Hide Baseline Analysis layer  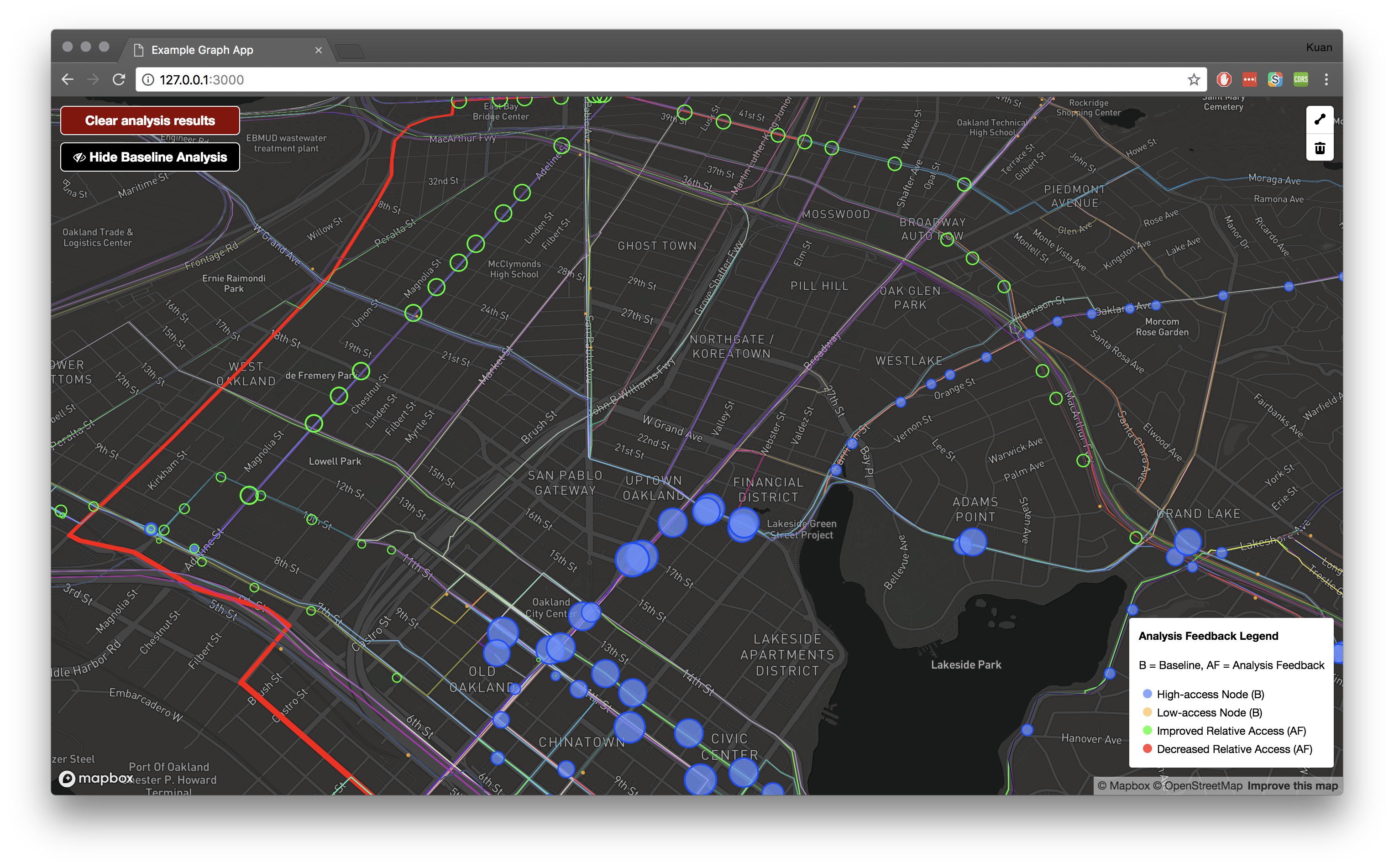[150, 157]
